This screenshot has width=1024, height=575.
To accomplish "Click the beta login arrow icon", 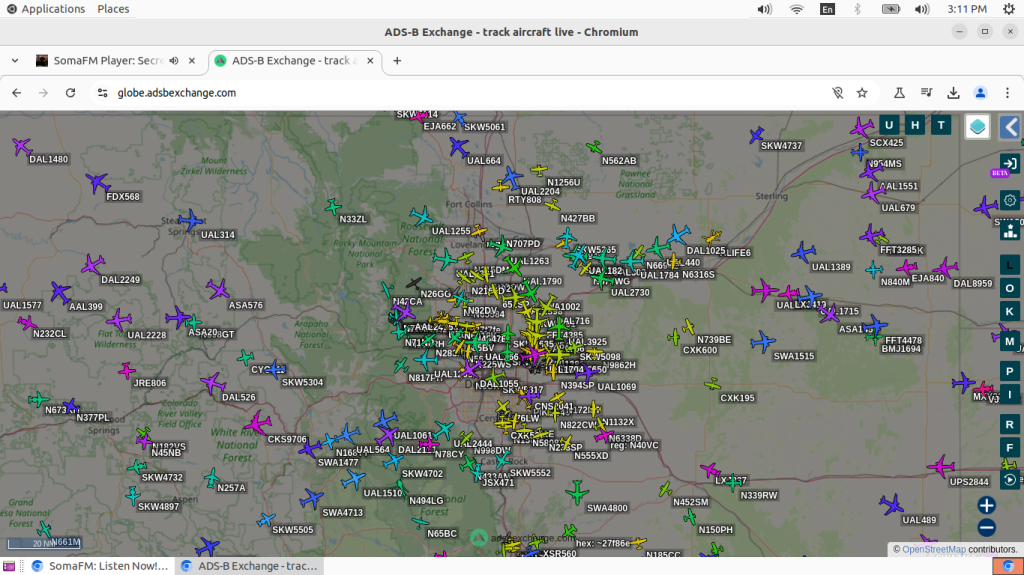I will point(1010,163).
